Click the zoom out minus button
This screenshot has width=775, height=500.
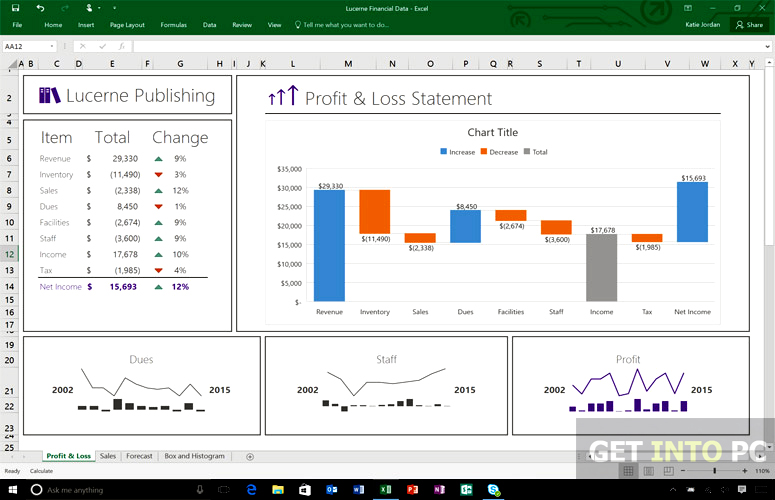click(683, 471)
